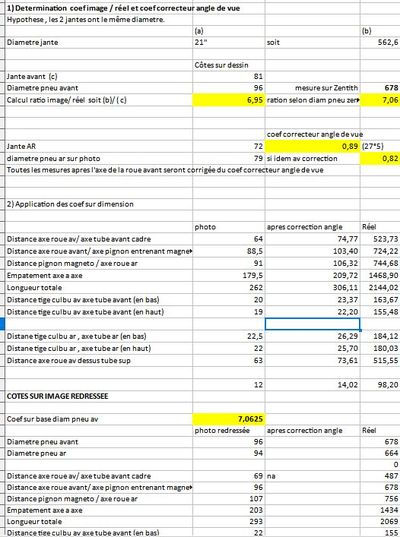The height and width of the screenshot is (537, 400).
Task: Select the 'Coef sur base diam pneu av' cell
Action: (99, 419)
